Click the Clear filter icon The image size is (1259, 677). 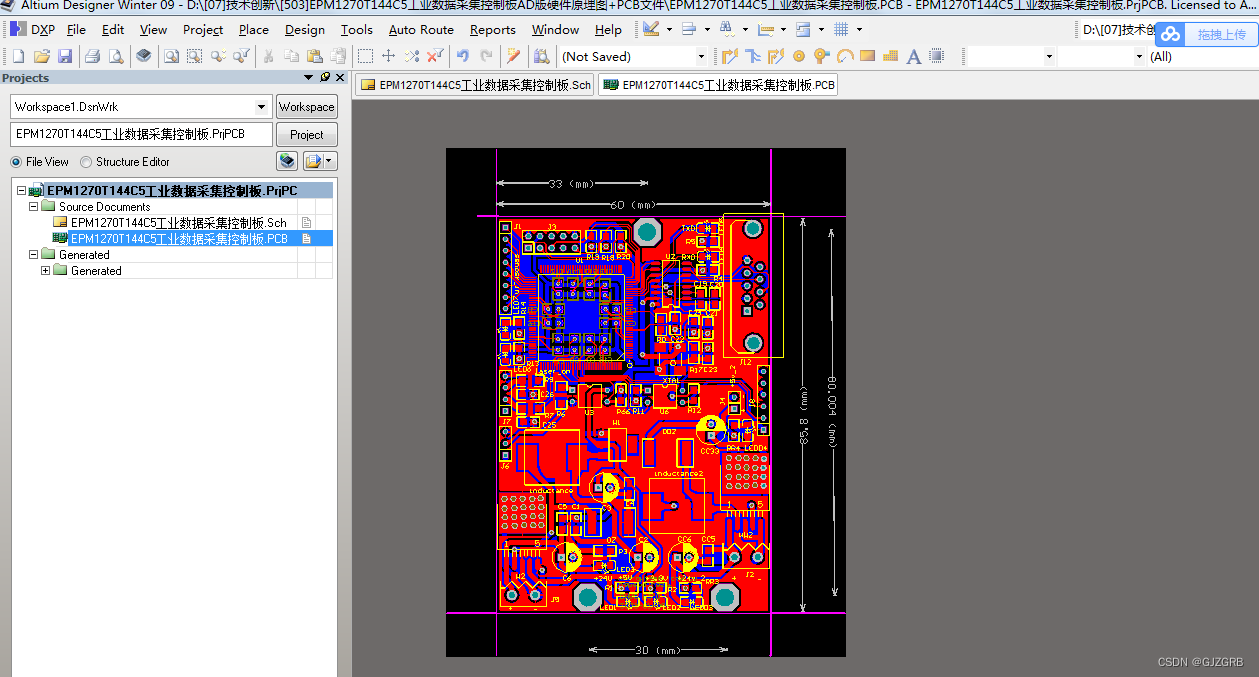(435, 56)
